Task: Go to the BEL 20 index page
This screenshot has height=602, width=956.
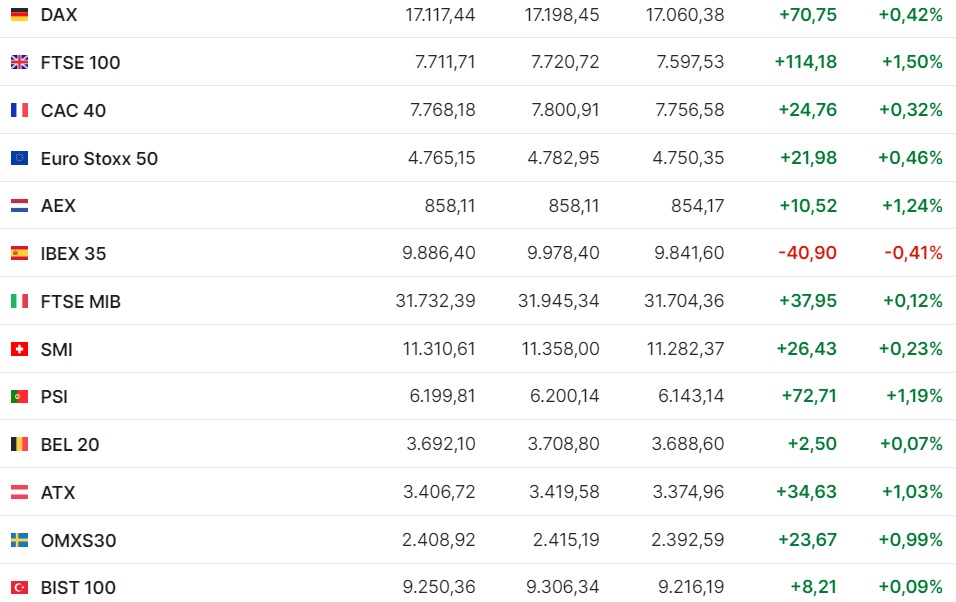Action: click(70, 445)
